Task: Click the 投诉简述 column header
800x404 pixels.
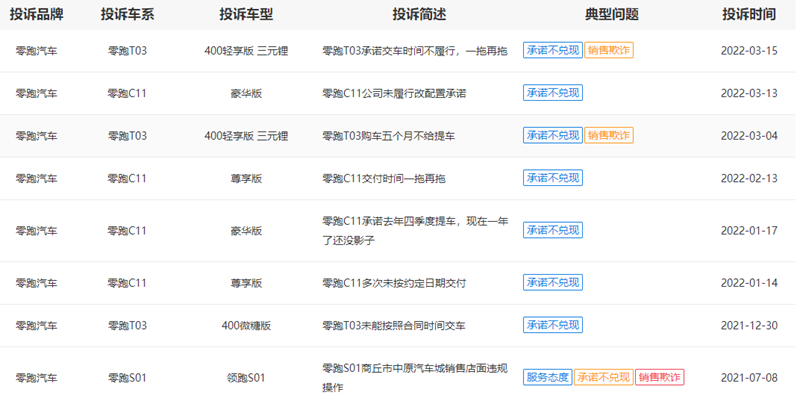Action: (x=419, y=14)
